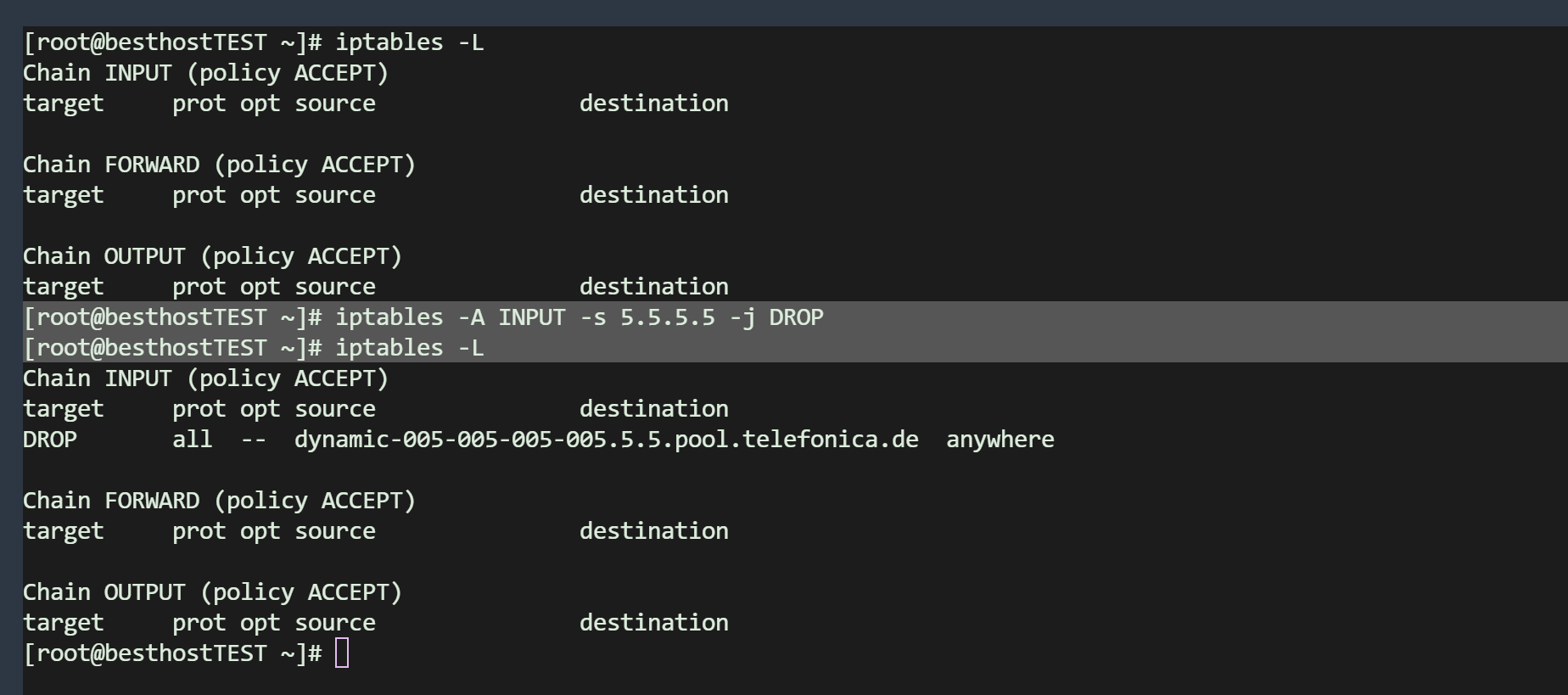The width and height of the screenshot is (1568, 695).
Task: Click the telefonica.de source hostname
Action: click(x=606, y=440)
